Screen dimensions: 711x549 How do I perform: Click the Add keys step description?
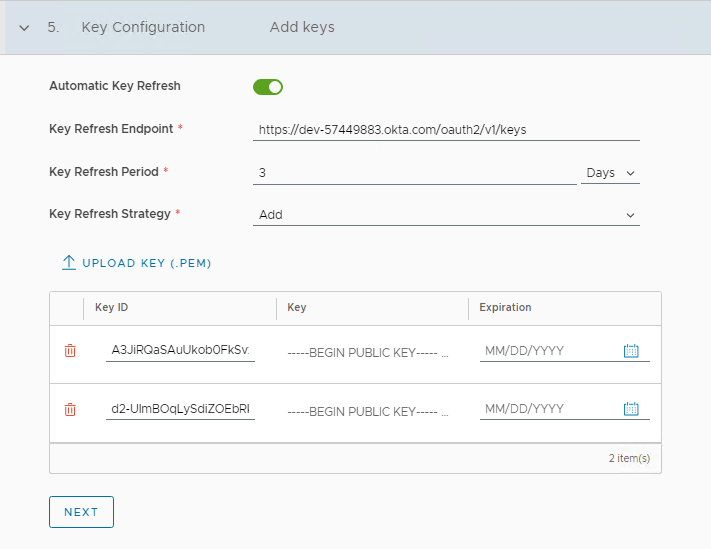click(x=302, y=27)
